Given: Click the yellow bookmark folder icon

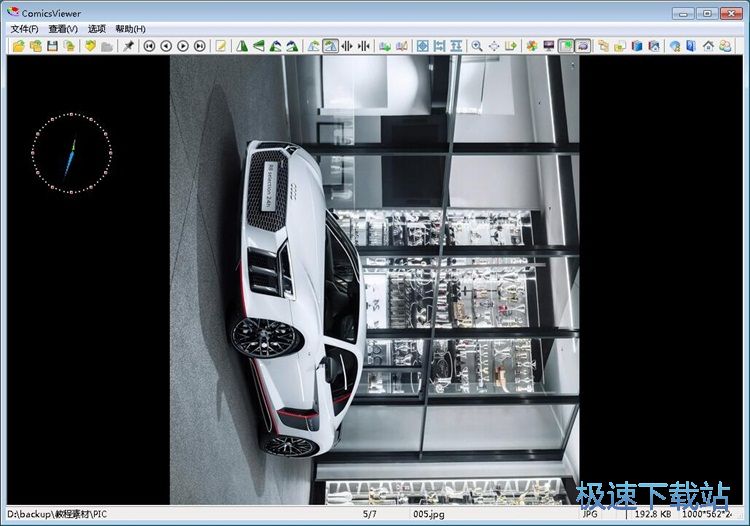Looking at the screenshot, I should [90, 46].
